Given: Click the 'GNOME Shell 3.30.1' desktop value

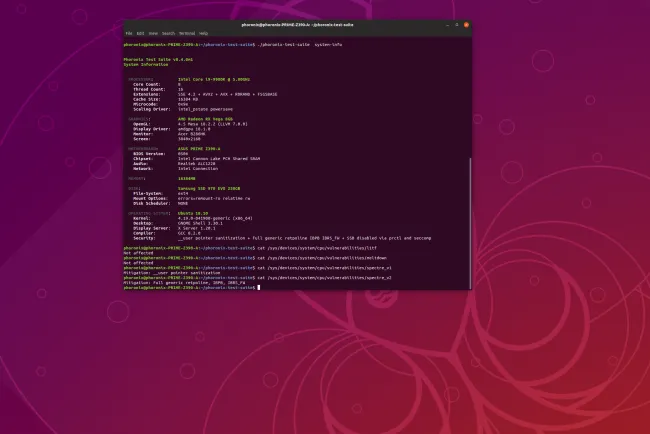Looking at the screenshot, I should [x=200, y=223].
